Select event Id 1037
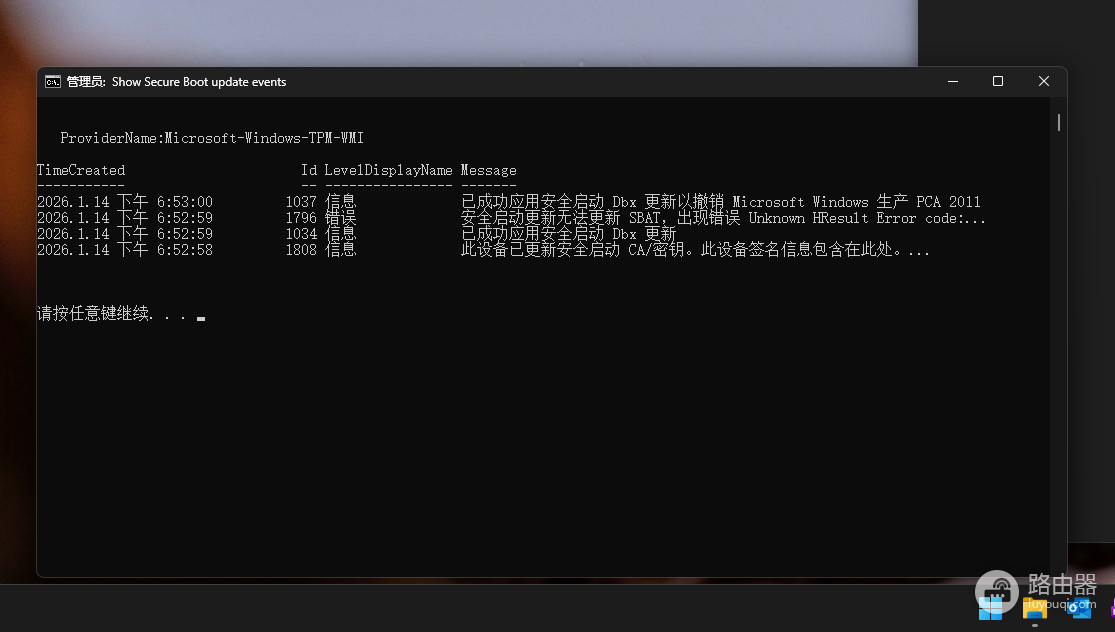This screenshot has height=632, width=1115. [x=301, y=202]
